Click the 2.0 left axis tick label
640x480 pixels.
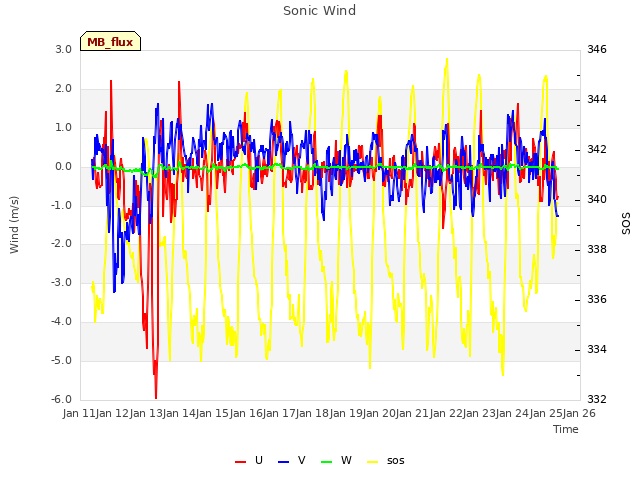pos(63,89)
